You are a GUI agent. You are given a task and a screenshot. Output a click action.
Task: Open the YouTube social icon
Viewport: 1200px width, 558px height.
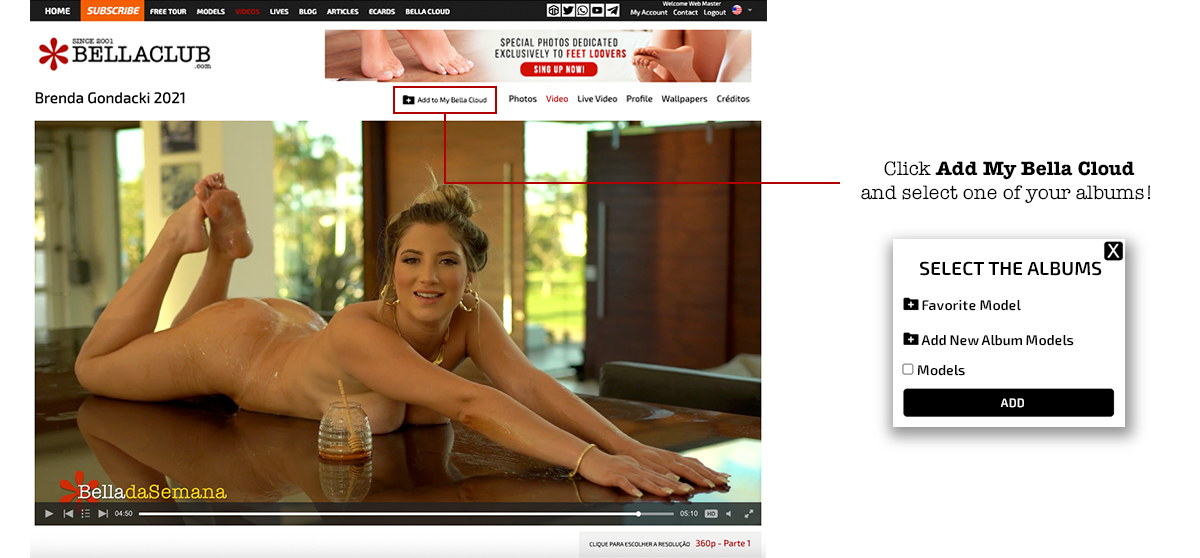[x=598, y=11]
